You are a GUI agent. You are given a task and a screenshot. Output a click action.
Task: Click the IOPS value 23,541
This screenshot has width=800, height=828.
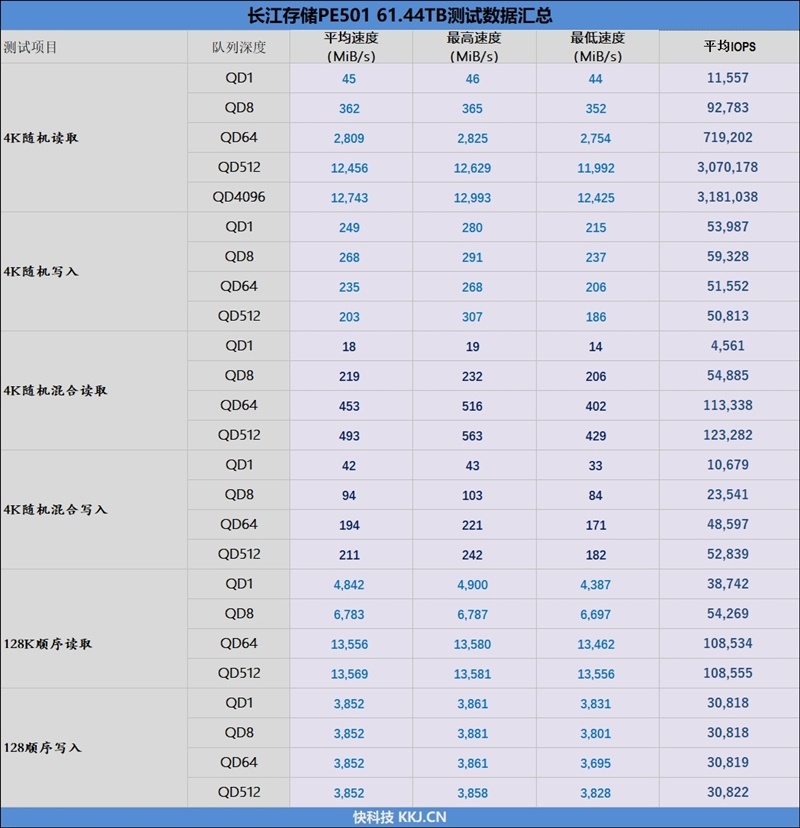728,495
